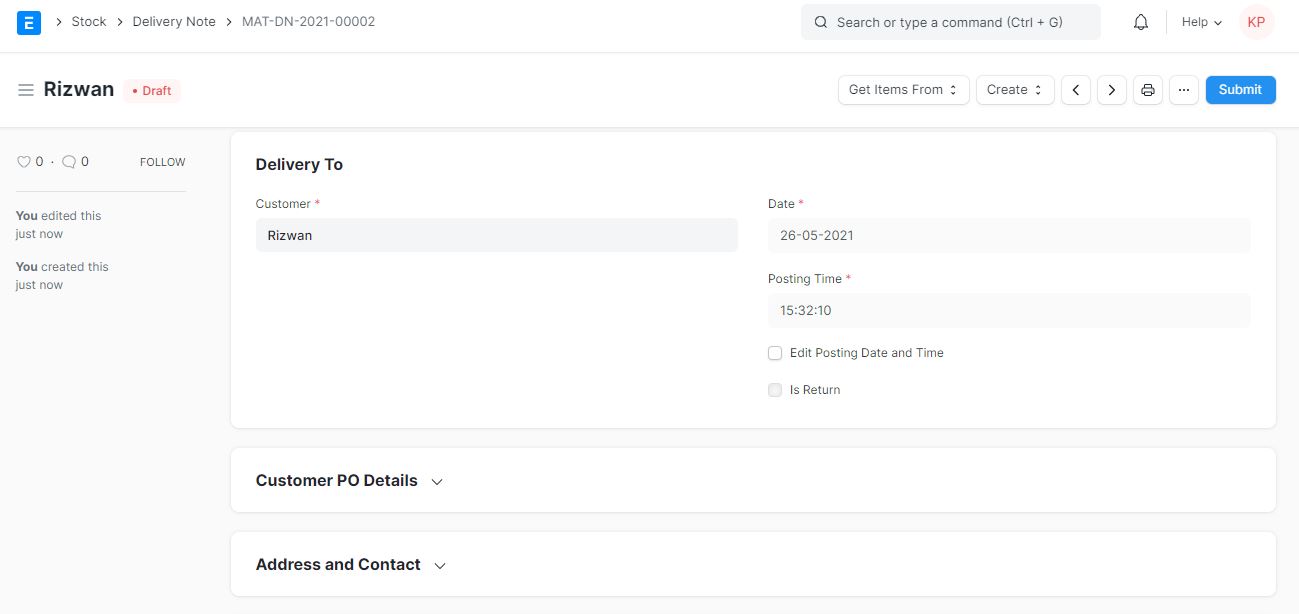Image resolution: width=1299 pixels, height=614 pixels.
Task: Open the three-dots more options menu
Action: click(1183, 90)
